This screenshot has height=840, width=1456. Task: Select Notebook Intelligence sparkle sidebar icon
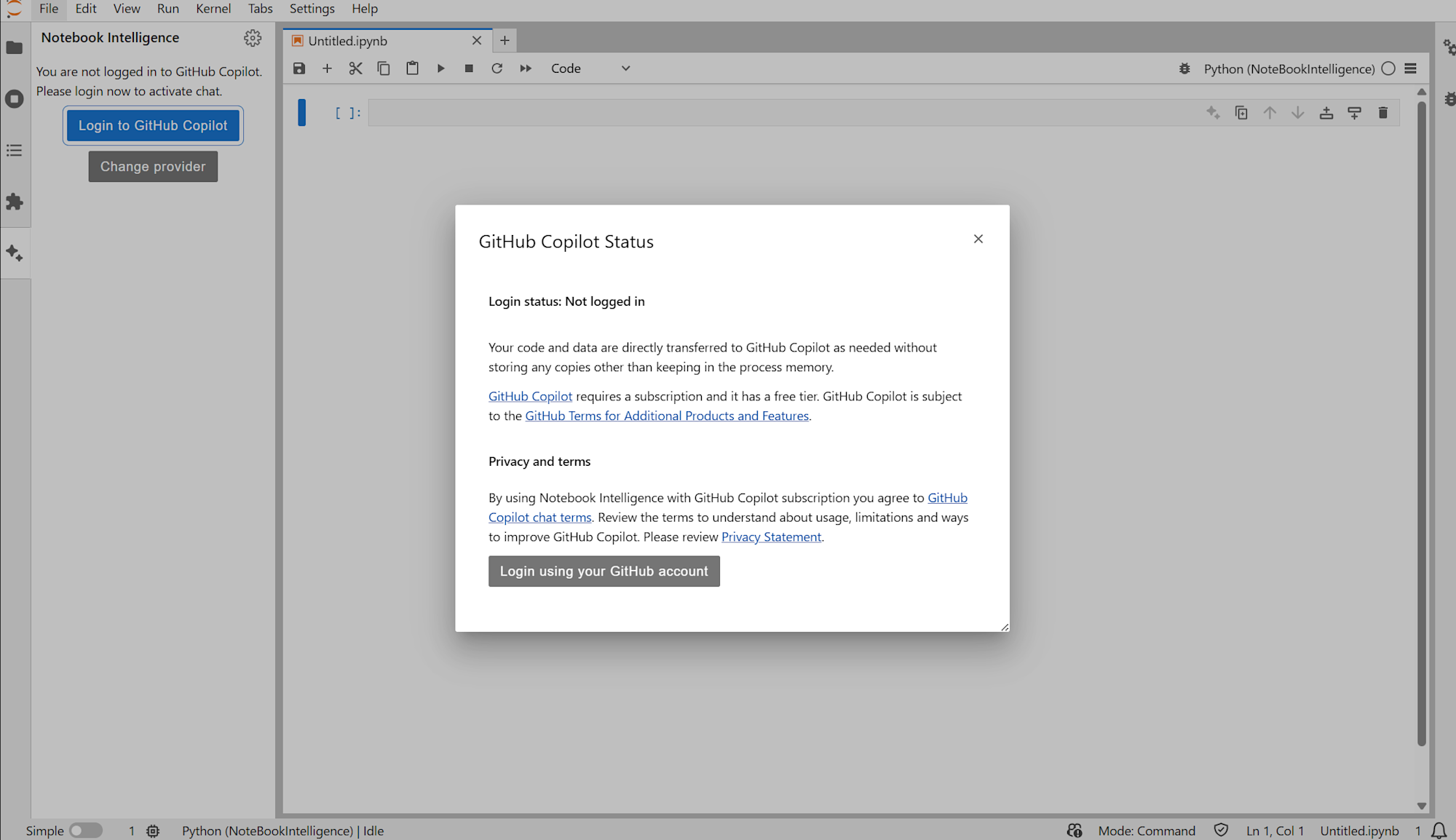click(x=15, y=253)
